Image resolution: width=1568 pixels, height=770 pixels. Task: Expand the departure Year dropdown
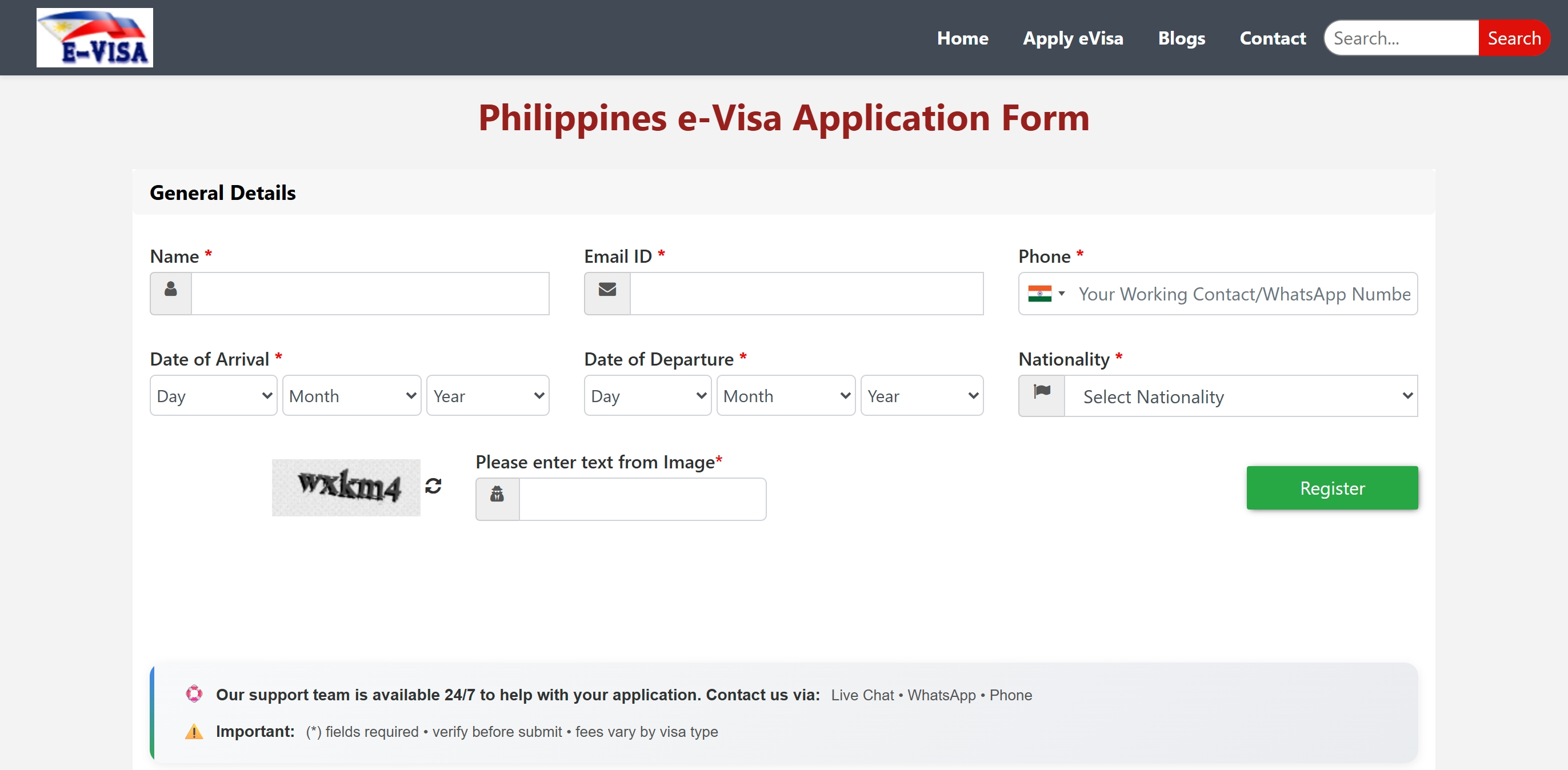pyautogui.click(x=922, y=396)
